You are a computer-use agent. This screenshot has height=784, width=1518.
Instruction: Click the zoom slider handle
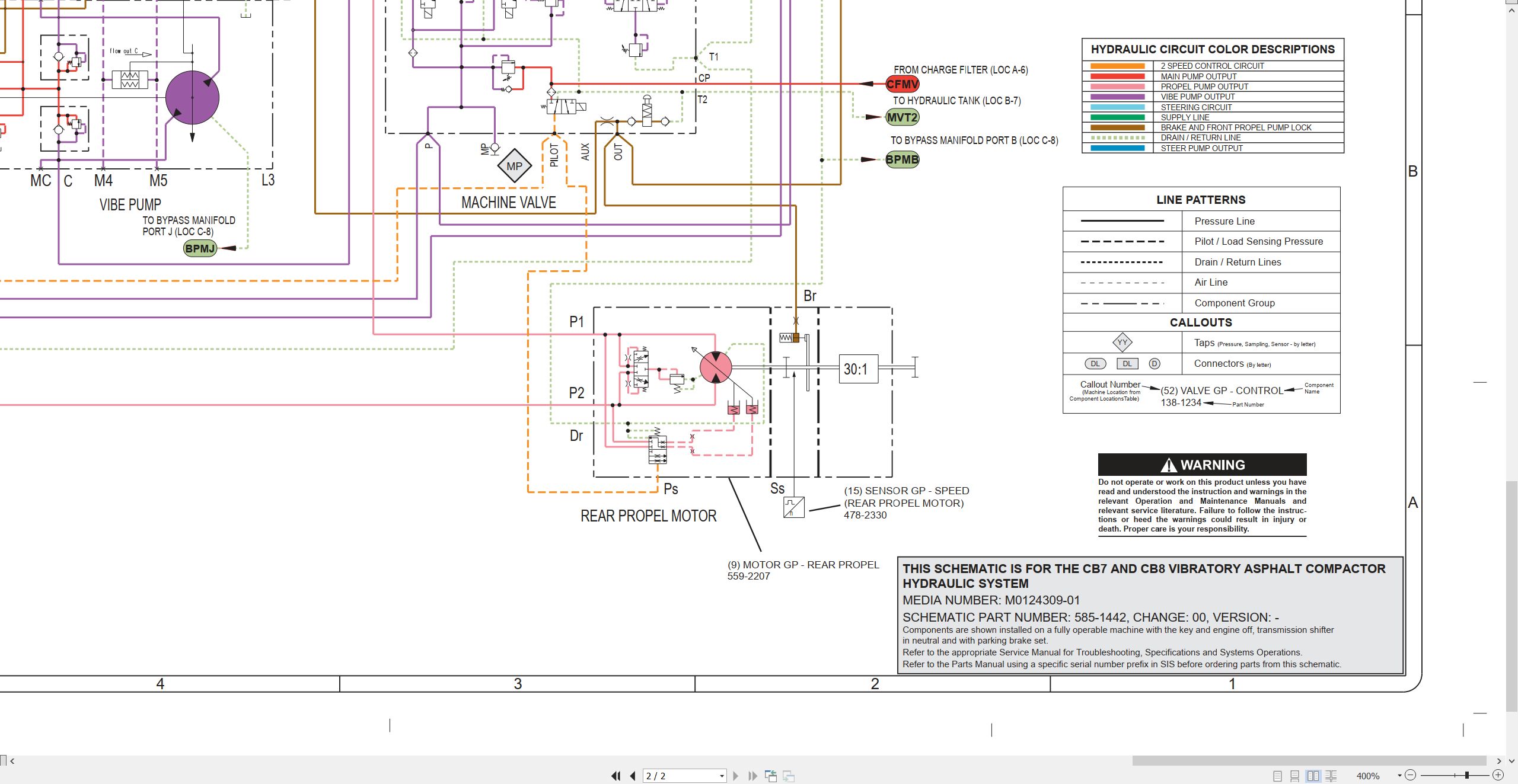(x=1466, y=775)
